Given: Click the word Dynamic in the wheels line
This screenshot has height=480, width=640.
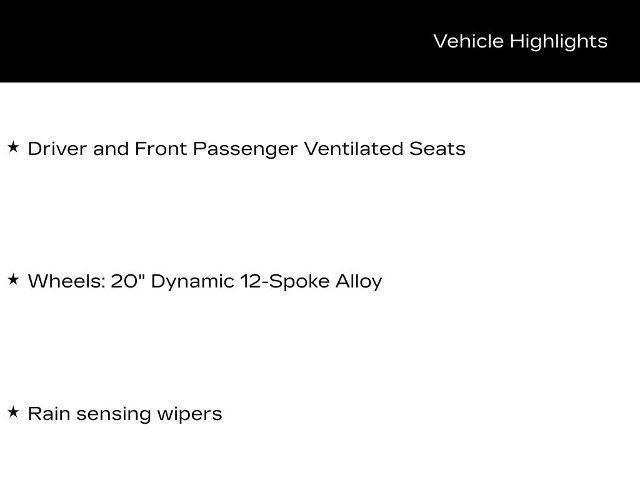Looking at the screenshot, I should pyautogui.click(x=192, y=282).
